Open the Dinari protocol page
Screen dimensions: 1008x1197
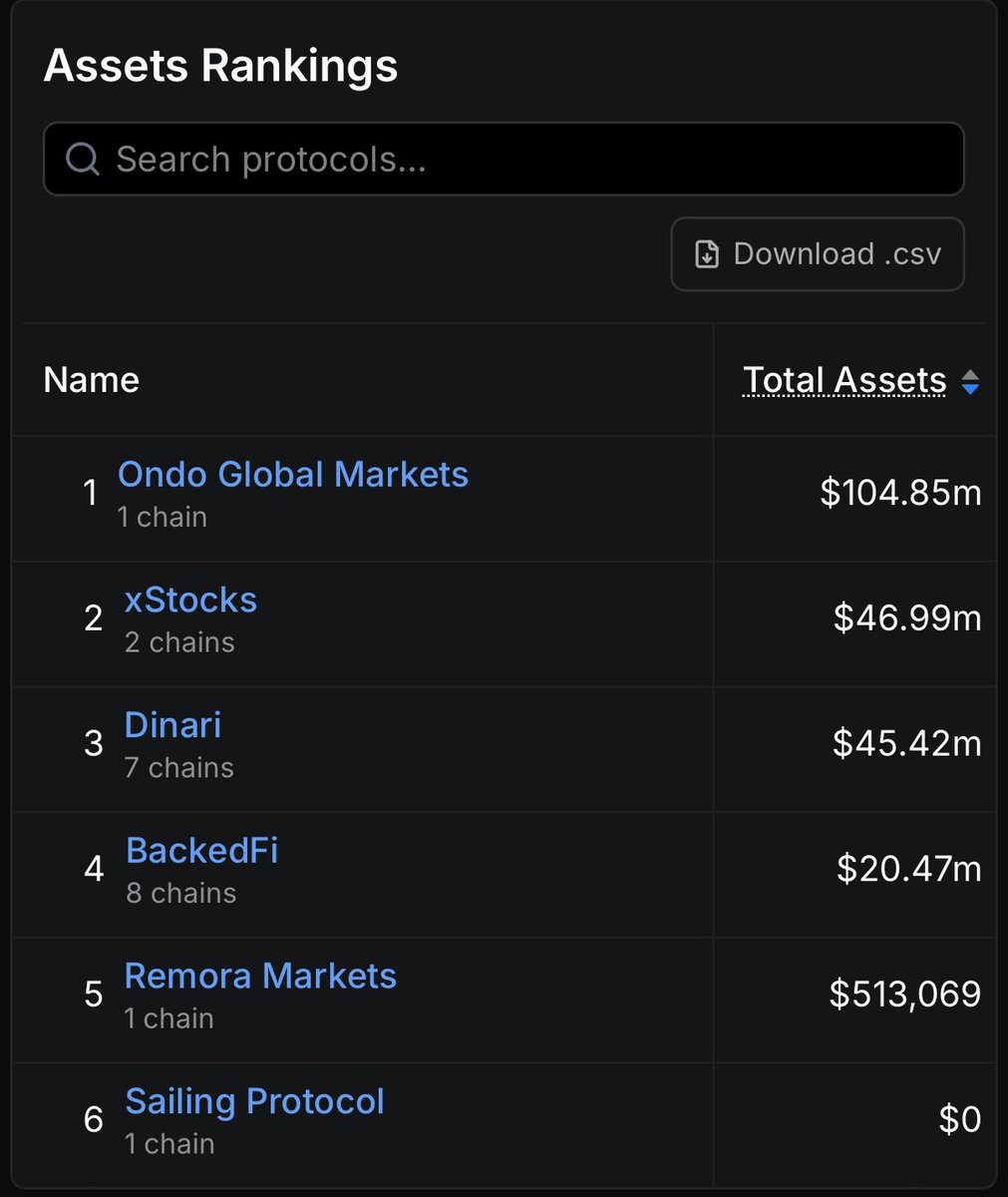(172, 725)
